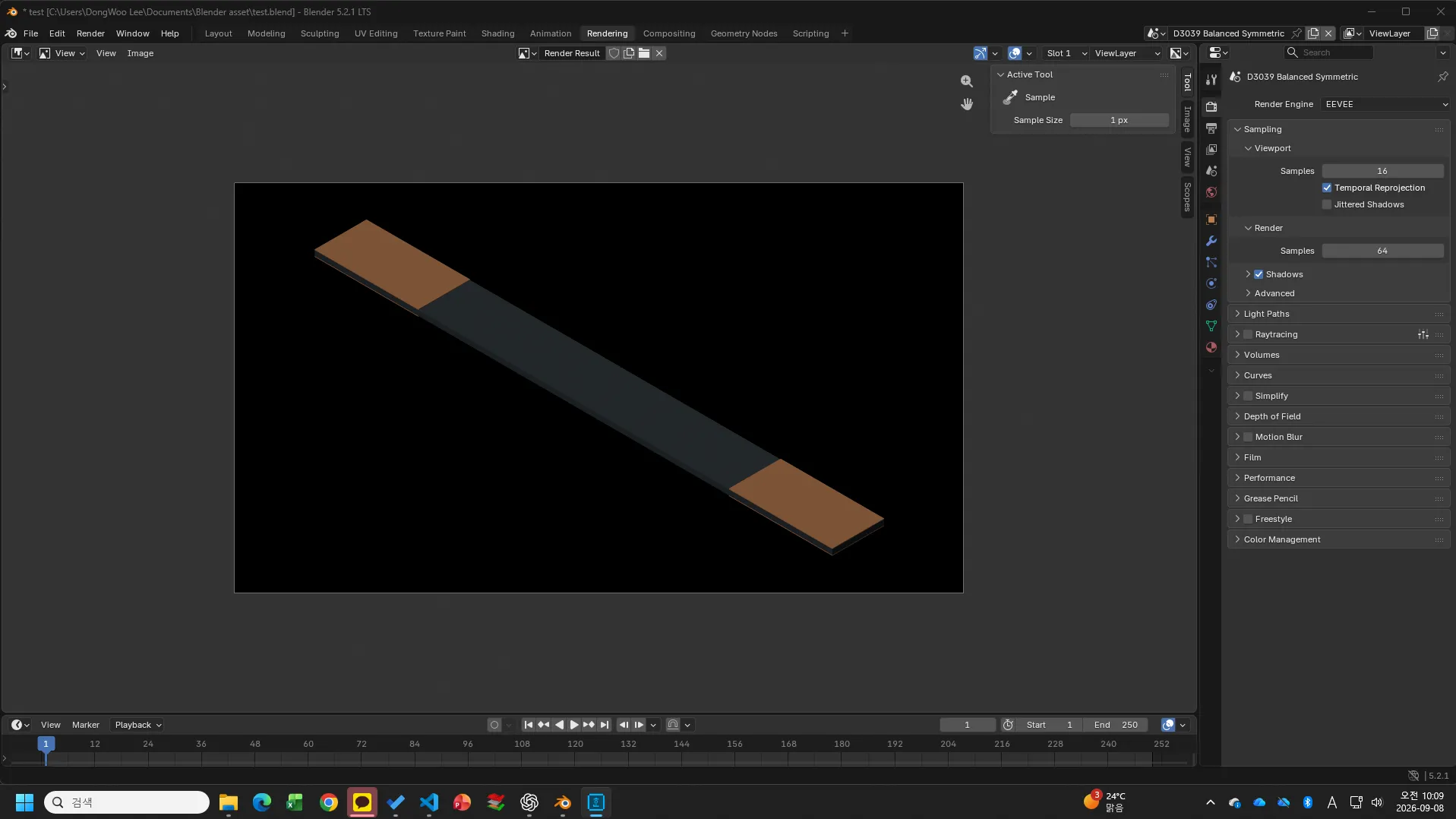Enable the Motion Blur checkbox
The width and height of the screenshot is (1456, 819).
click(x=1248, y=437)
